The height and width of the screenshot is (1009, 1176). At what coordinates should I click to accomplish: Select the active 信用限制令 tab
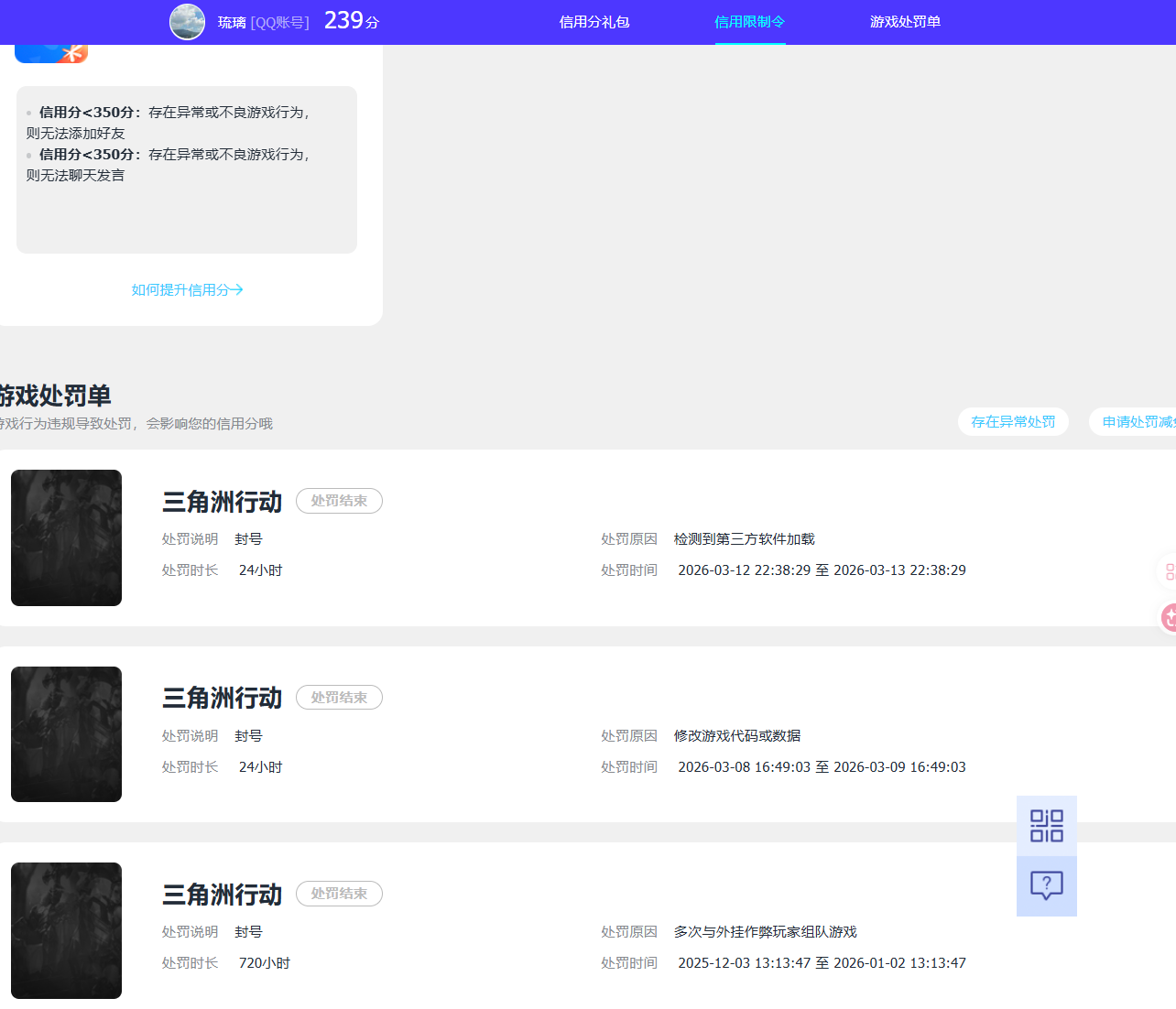(x=750, y=21)
